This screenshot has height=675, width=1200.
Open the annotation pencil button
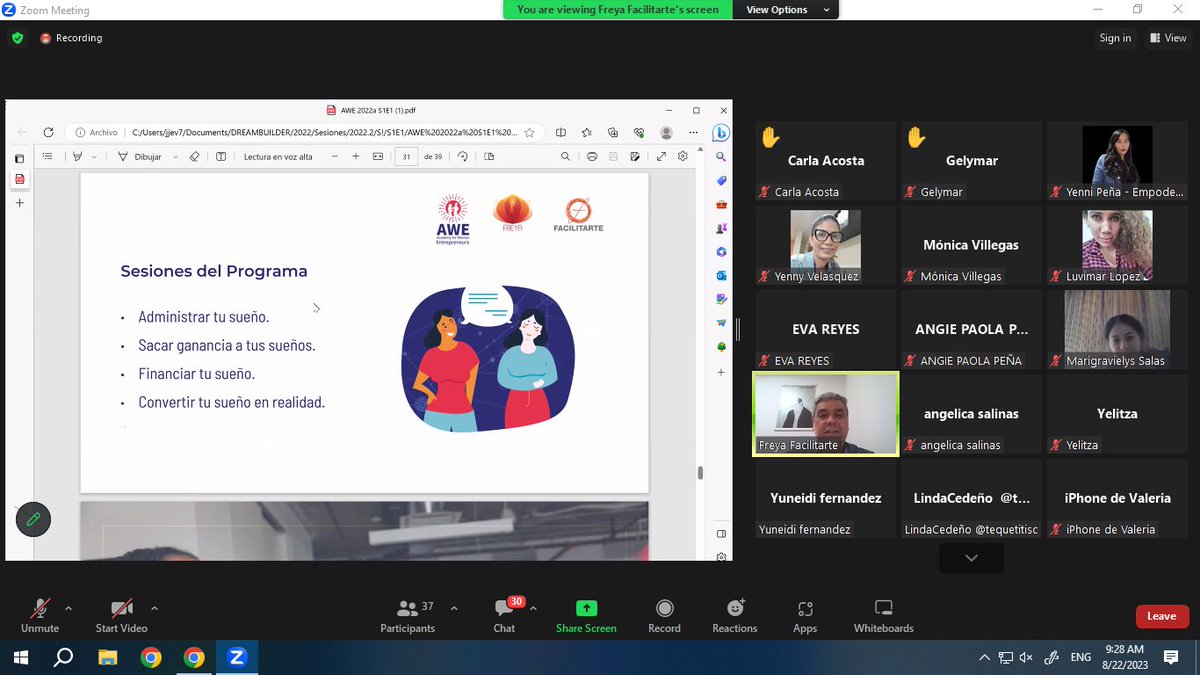click(x=33, y=519)
